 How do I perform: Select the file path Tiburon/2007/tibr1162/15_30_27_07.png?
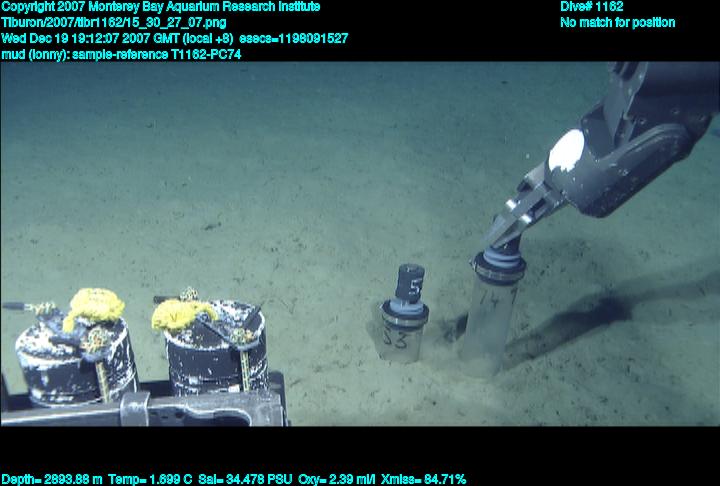(114, 23)
